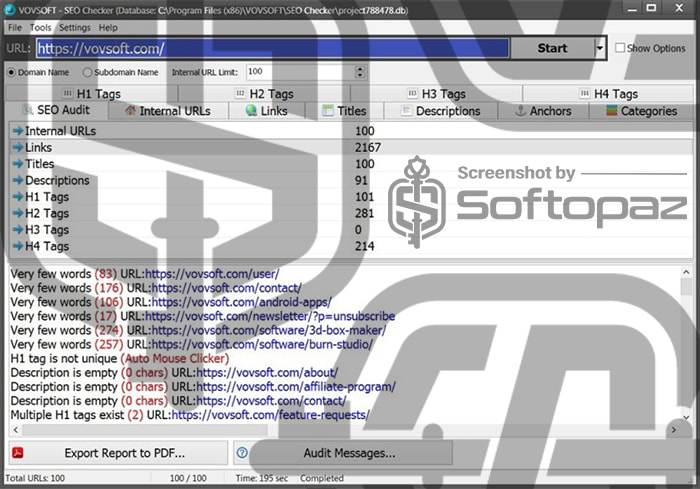This screenshot has height=489, width=700.
Task: Click the Internal URL Limit spinner arrows
Action: point(360,72)
